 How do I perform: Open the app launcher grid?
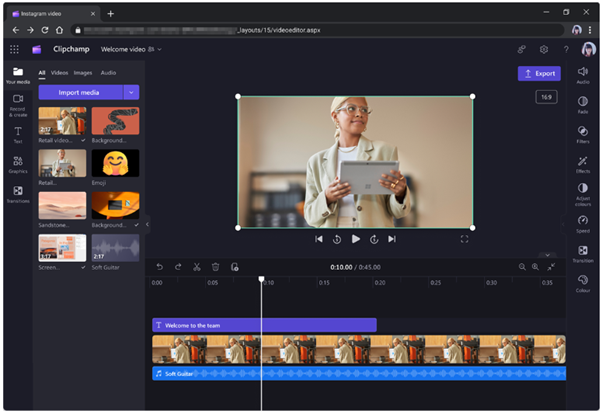pos(14,49)
